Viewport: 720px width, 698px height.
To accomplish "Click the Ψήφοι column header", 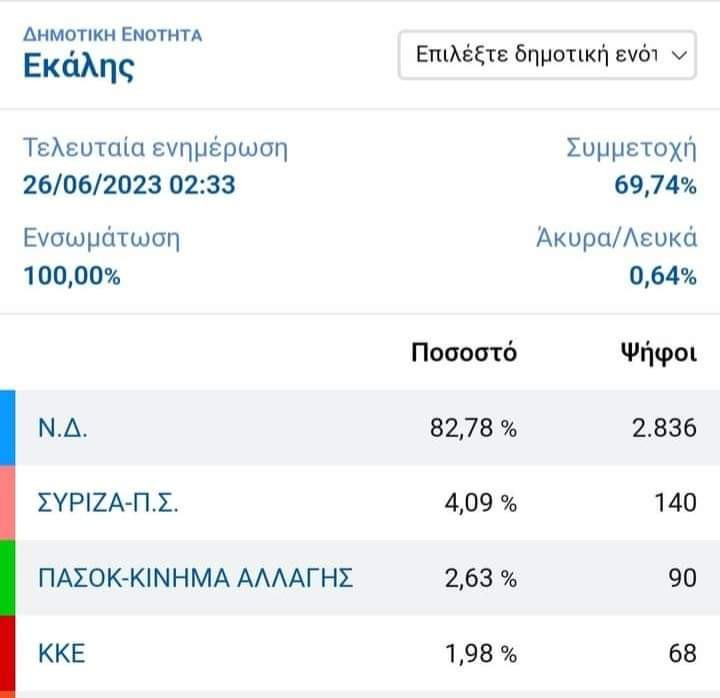I will point(654,352).
